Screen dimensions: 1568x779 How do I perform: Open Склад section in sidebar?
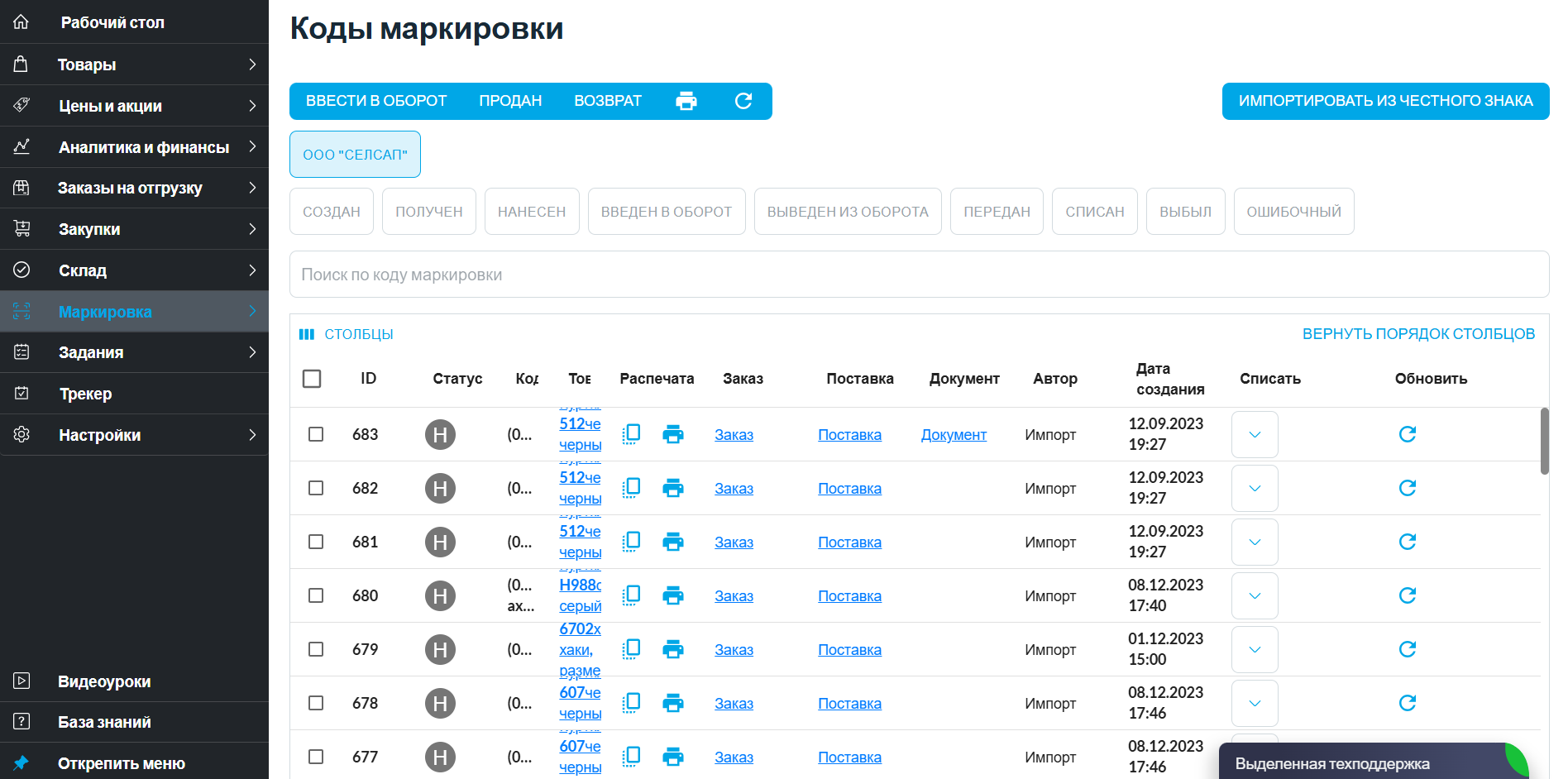pos(134,270)
